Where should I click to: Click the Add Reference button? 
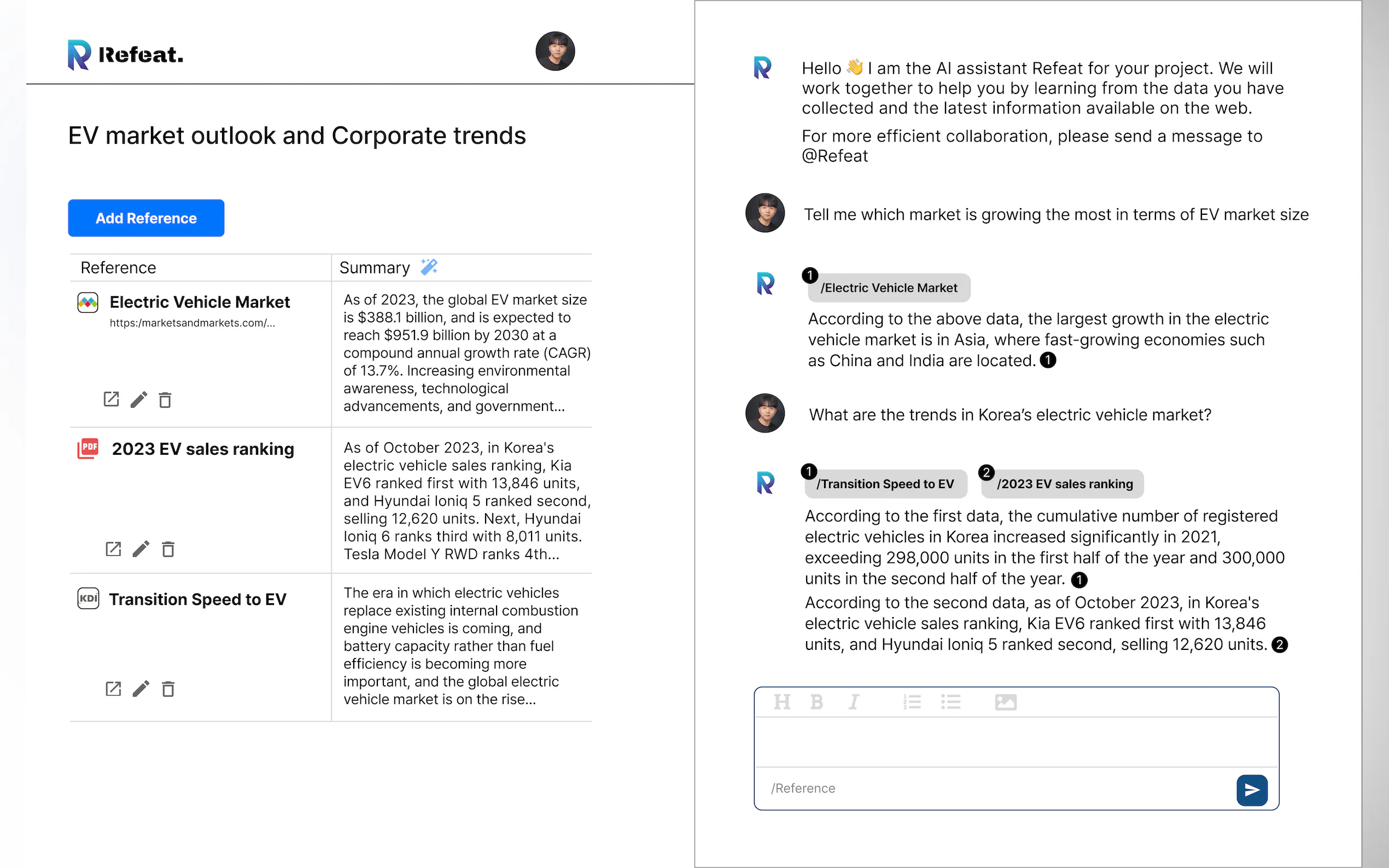(x=146, y=218)
